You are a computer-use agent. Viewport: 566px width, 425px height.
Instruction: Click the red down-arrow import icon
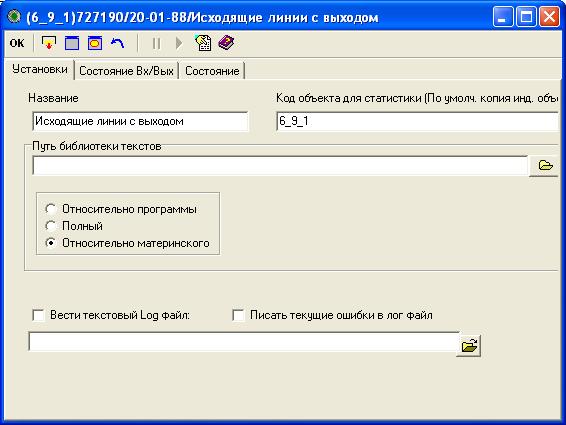tap(49, 43)
